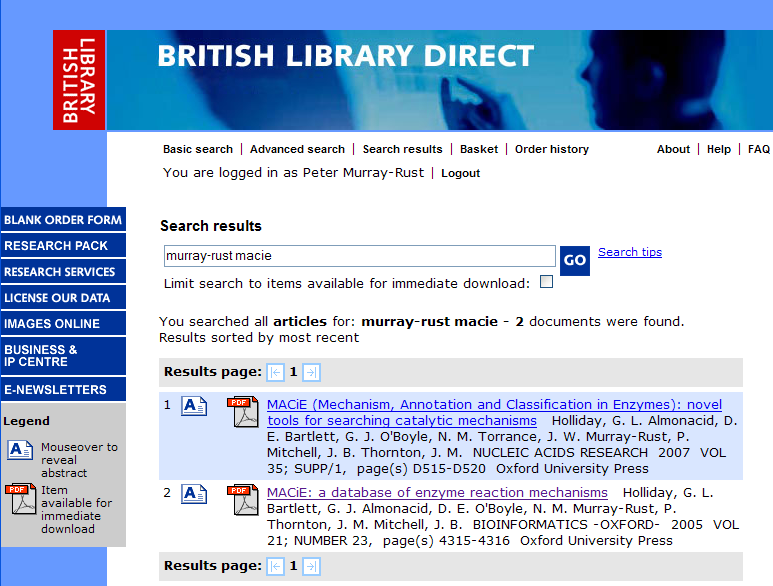The image size is (773, 586).
Task: Click PDF download icon for first result
Action: tap(242, 411)
